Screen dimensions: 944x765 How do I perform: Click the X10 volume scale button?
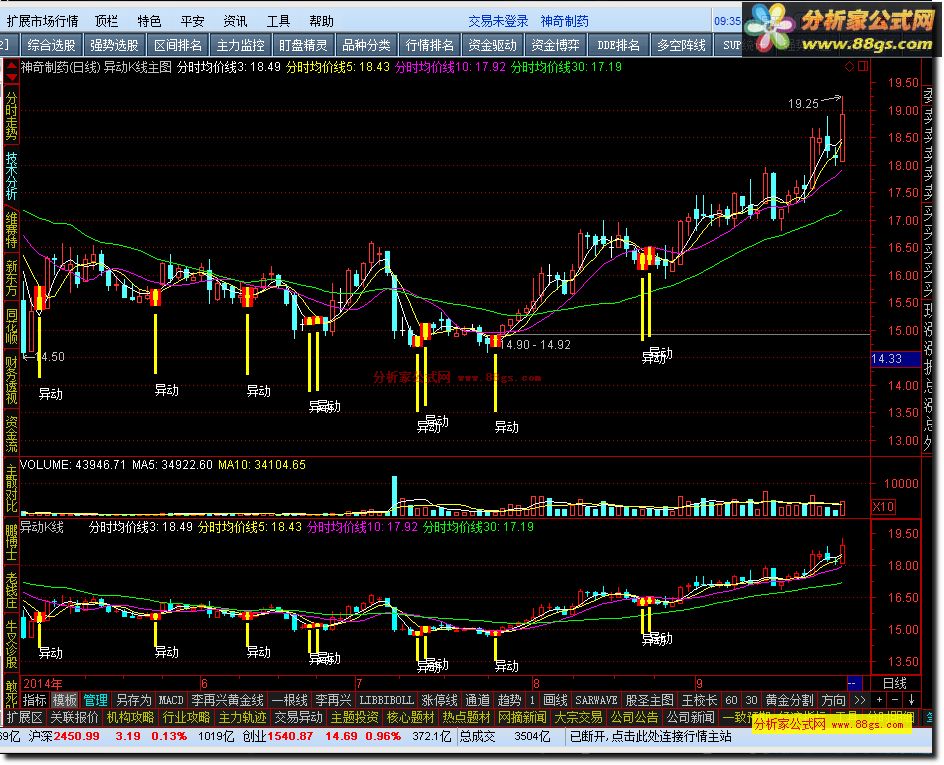tap(883, 506)
